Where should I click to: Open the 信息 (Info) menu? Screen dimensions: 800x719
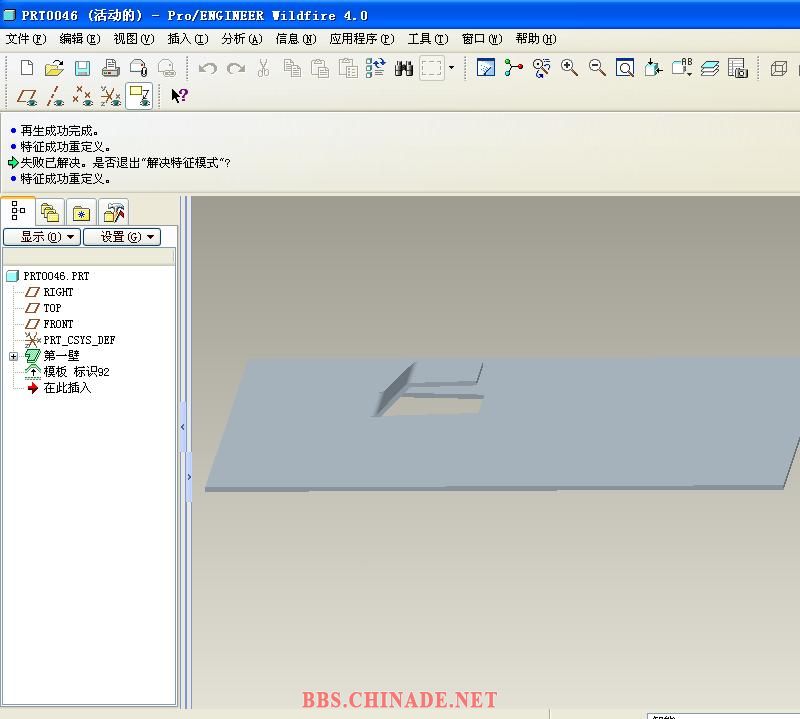click(296, 39)
